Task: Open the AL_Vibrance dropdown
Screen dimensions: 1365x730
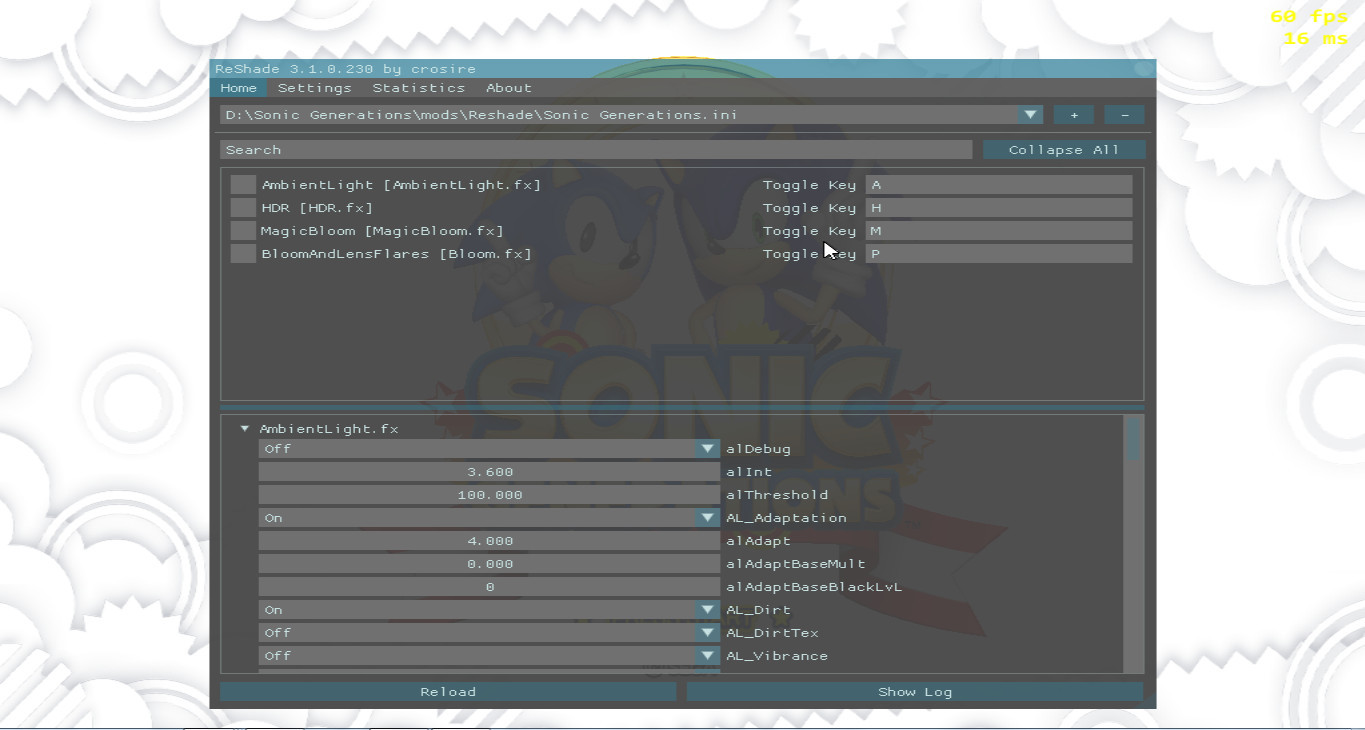Action: (708, 655)
